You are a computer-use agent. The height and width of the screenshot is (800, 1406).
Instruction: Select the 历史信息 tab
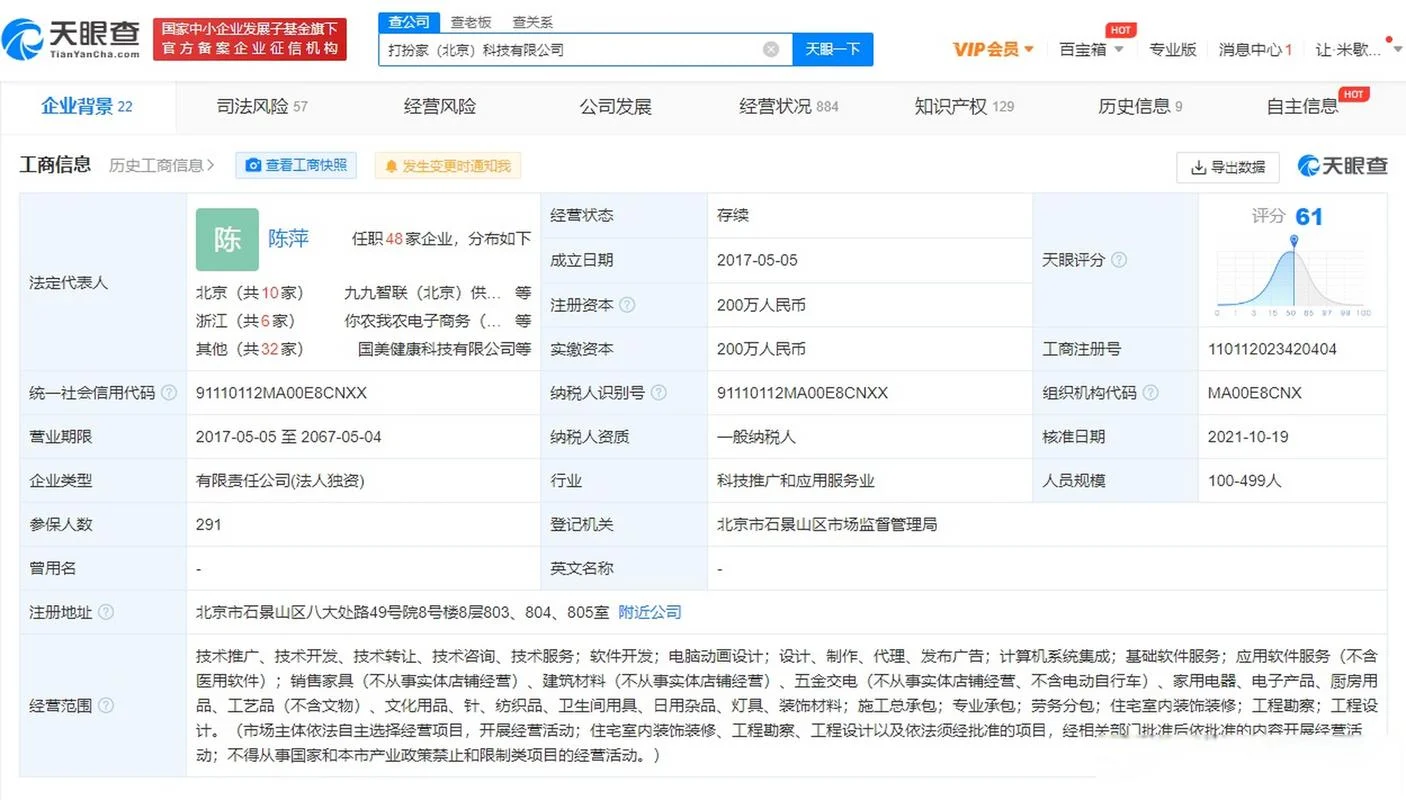pos(1140,106)
